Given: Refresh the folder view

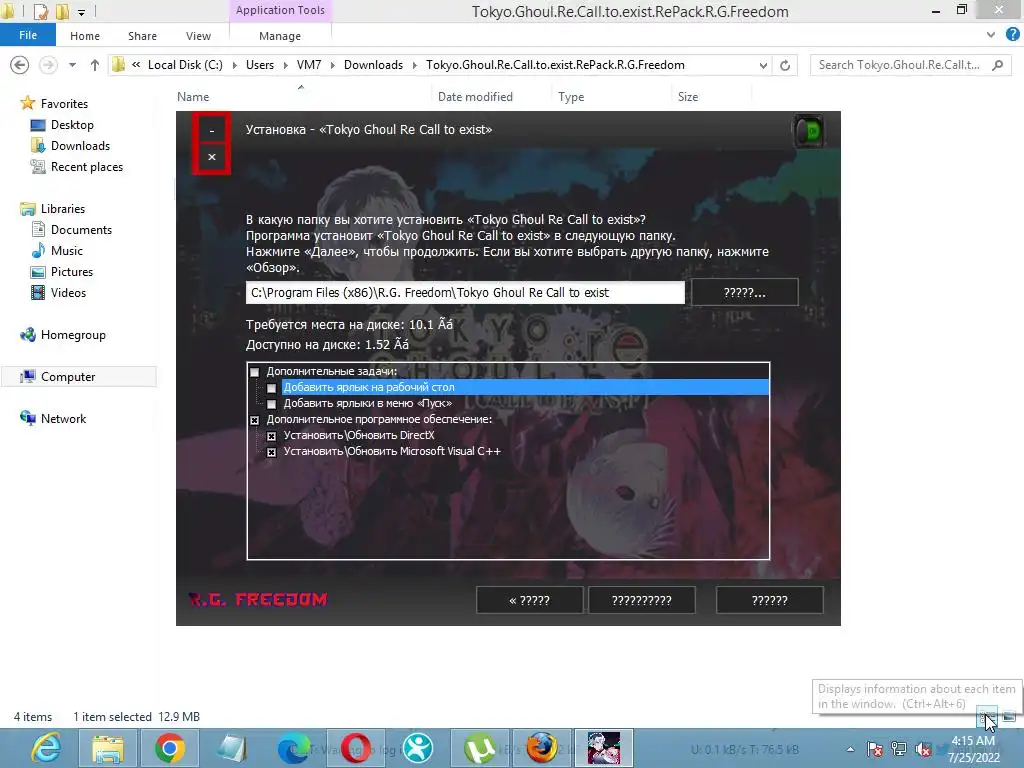Looking at the screenshot, I should click(x=785, y=65).
